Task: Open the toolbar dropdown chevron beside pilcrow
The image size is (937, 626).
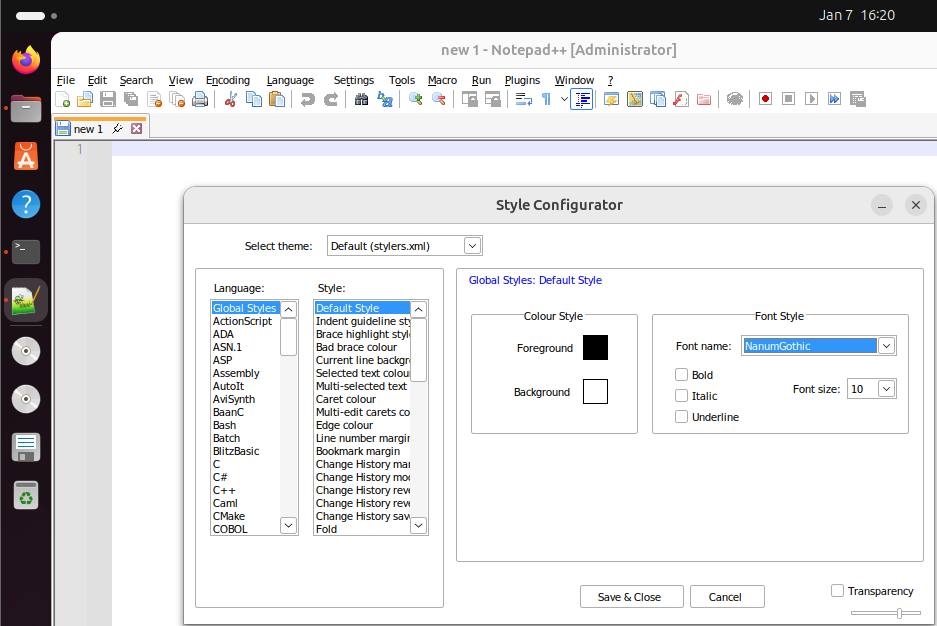Action: click(x=564, y=99)
